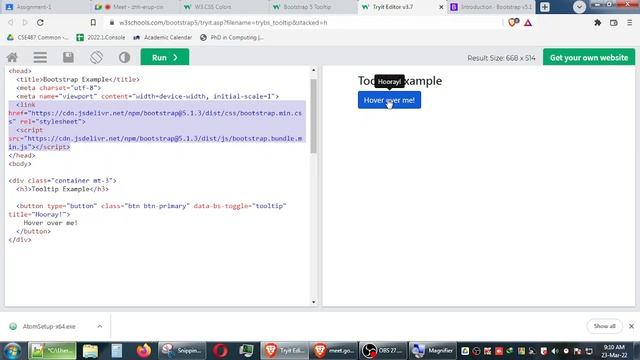Open Academic Calendar bookmark
The width and height of the screenshot is (640, 360).
[x=162, y=38]
